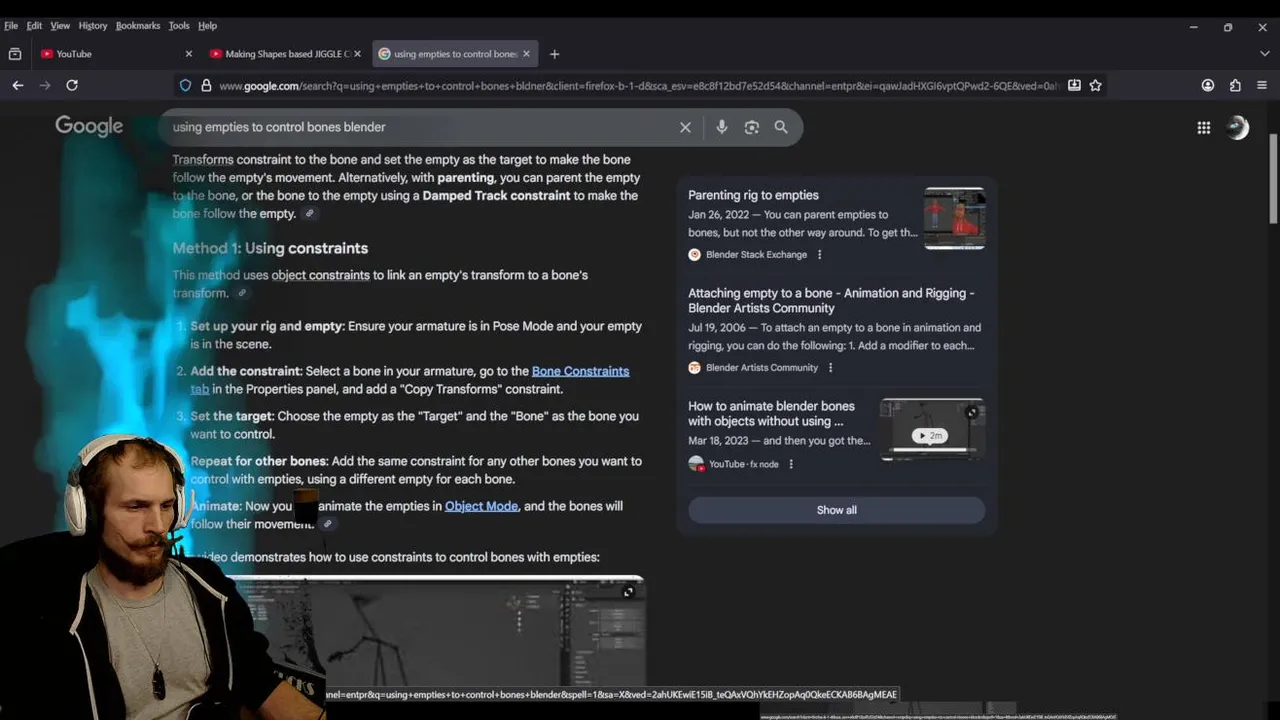
Task: Open the extensions puzzle icon
Action: pos(1235,86)
